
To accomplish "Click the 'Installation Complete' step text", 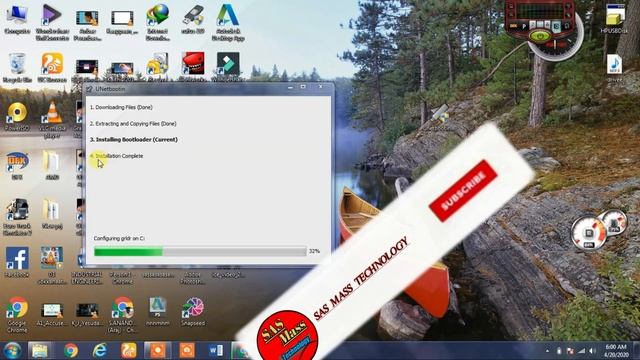I will 117,156.
